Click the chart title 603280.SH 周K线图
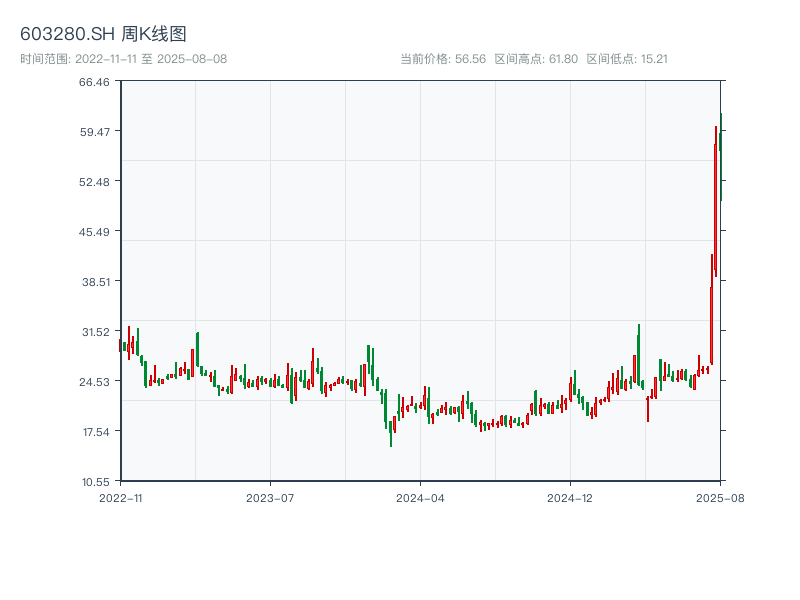The width and height of the screenshot is (800, 600). click(103, 34)
